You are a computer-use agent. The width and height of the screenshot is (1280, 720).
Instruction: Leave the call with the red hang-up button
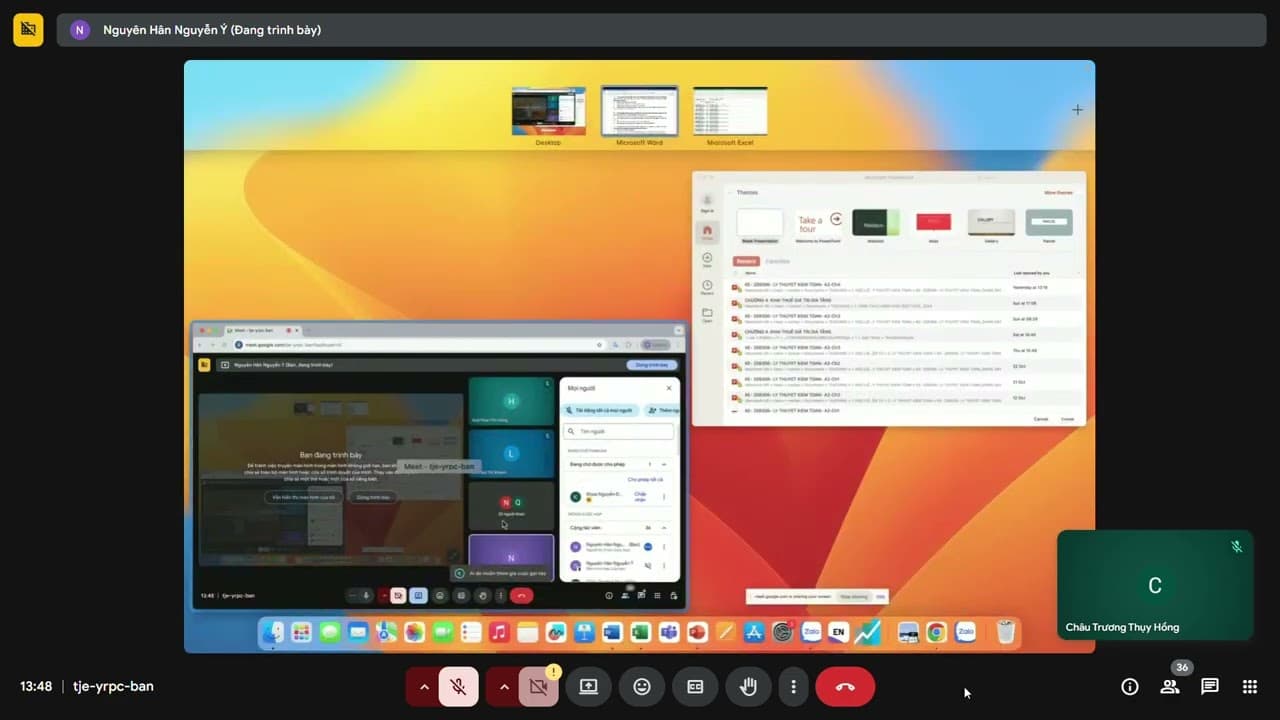click(x=845, y=687)
